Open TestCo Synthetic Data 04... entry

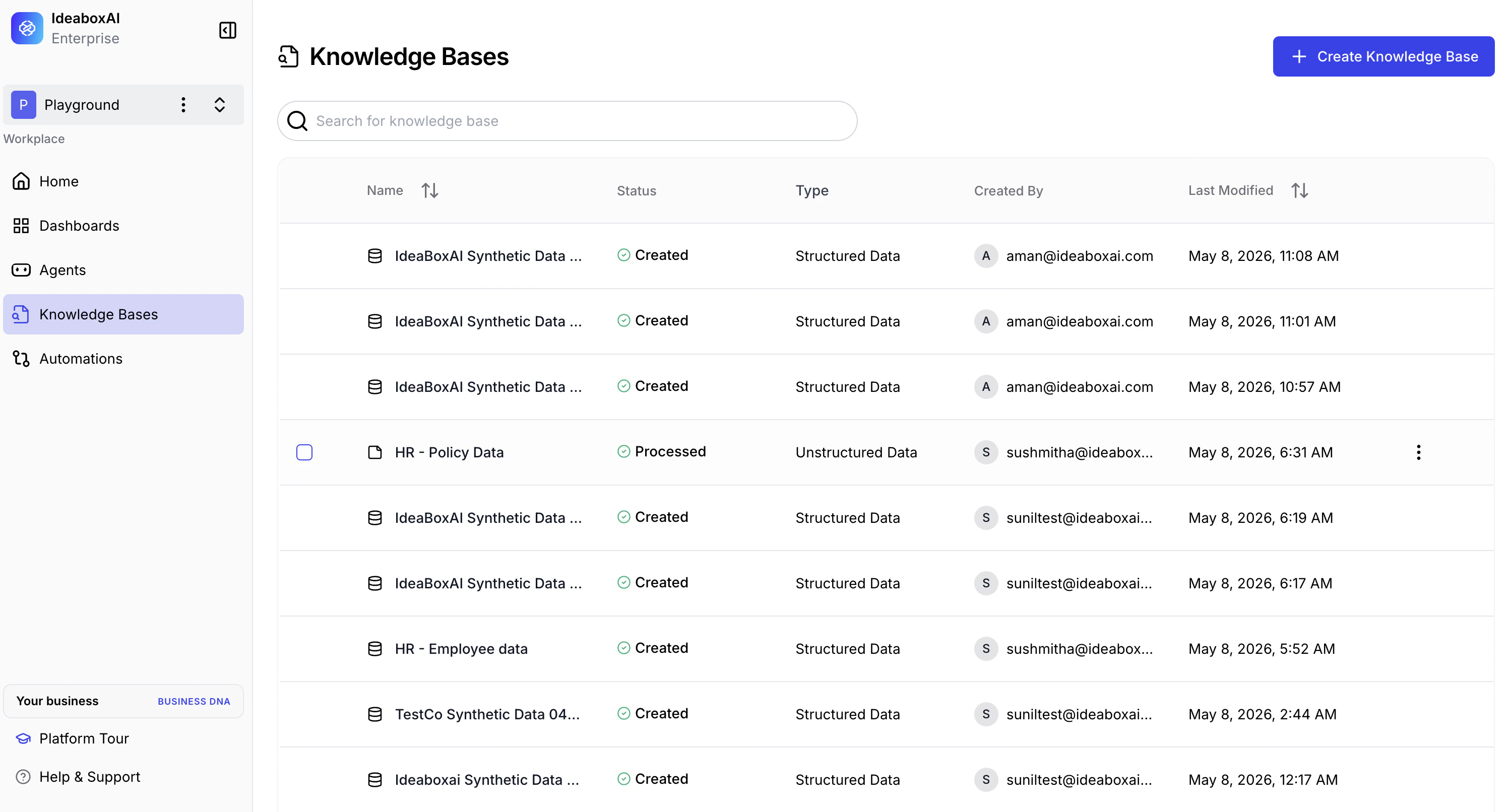coord(487,715)
